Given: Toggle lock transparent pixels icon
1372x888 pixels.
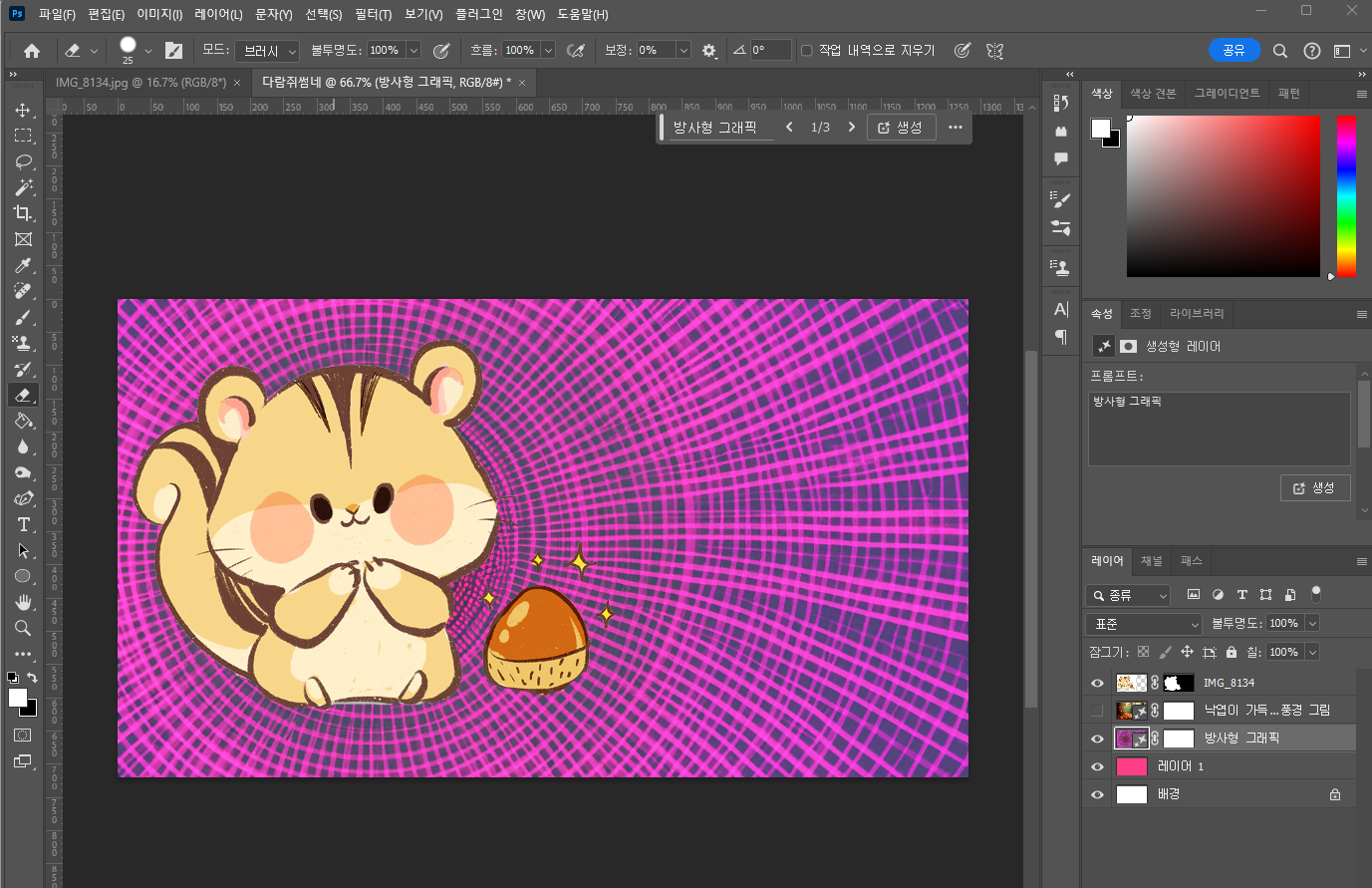Looking at the screenshot, I should click(1143, 652).
